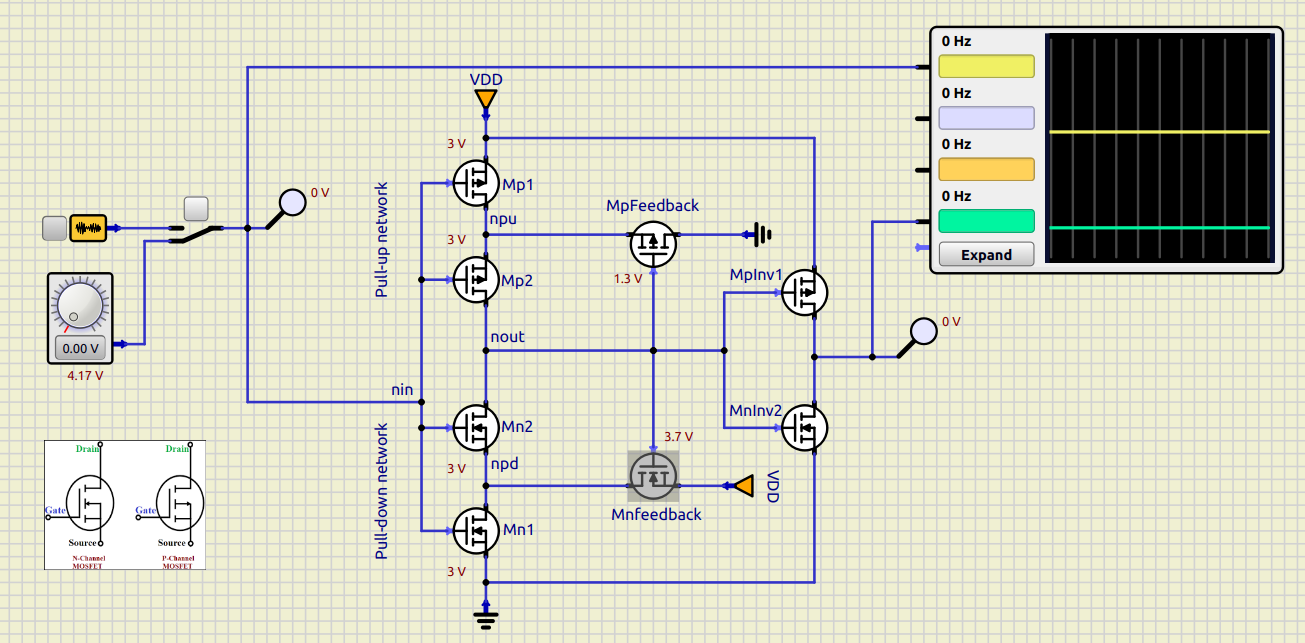Click the Mn1 N-channel MOSFET symbol
The height and width of the screenshot is (643, 1305).
(477, 530)
